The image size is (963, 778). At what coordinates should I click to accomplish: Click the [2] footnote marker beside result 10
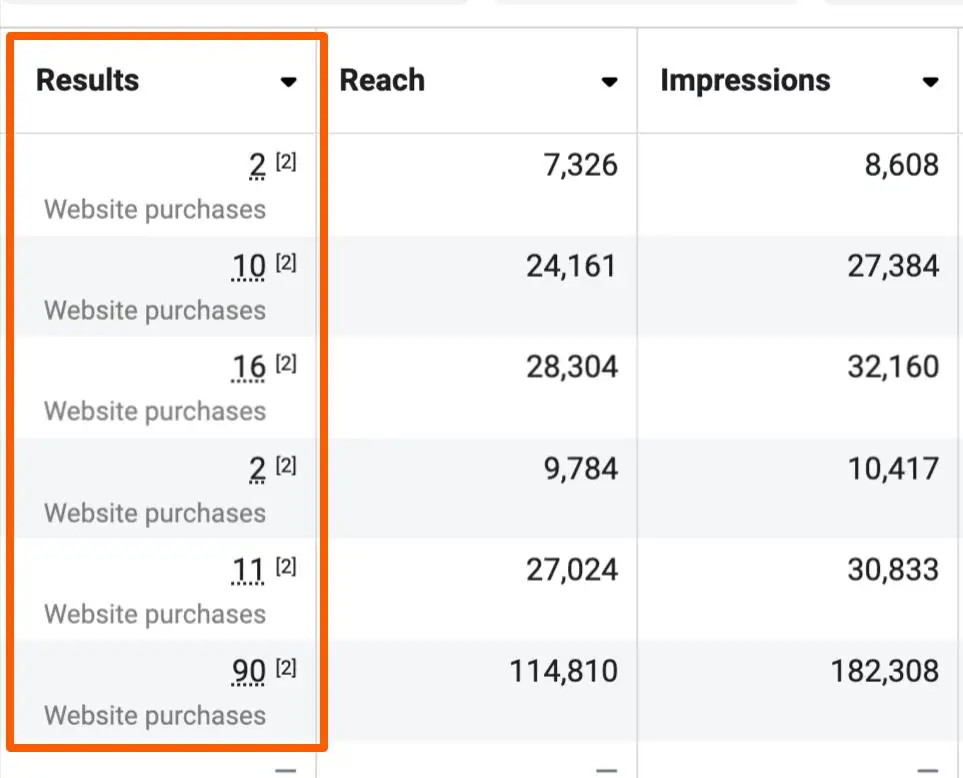coord(285,263)
